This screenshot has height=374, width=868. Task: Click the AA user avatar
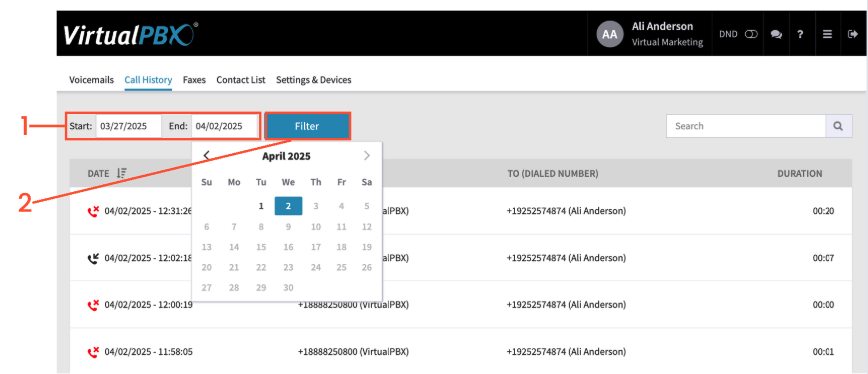610,34
